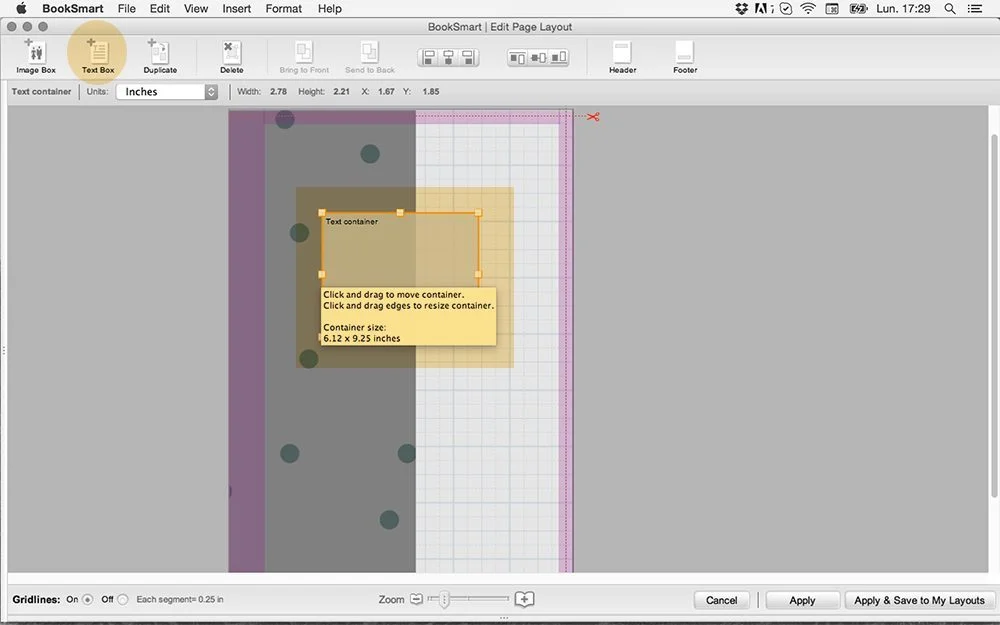This screenshot has width=1000, height=625.
Task: Open the Insert menu
Action: tap(236, 8)
